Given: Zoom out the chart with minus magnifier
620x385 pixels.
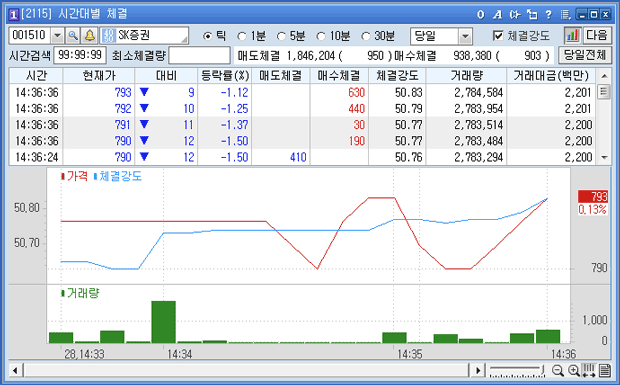Looking at the screenshot, I should (558, 370).
